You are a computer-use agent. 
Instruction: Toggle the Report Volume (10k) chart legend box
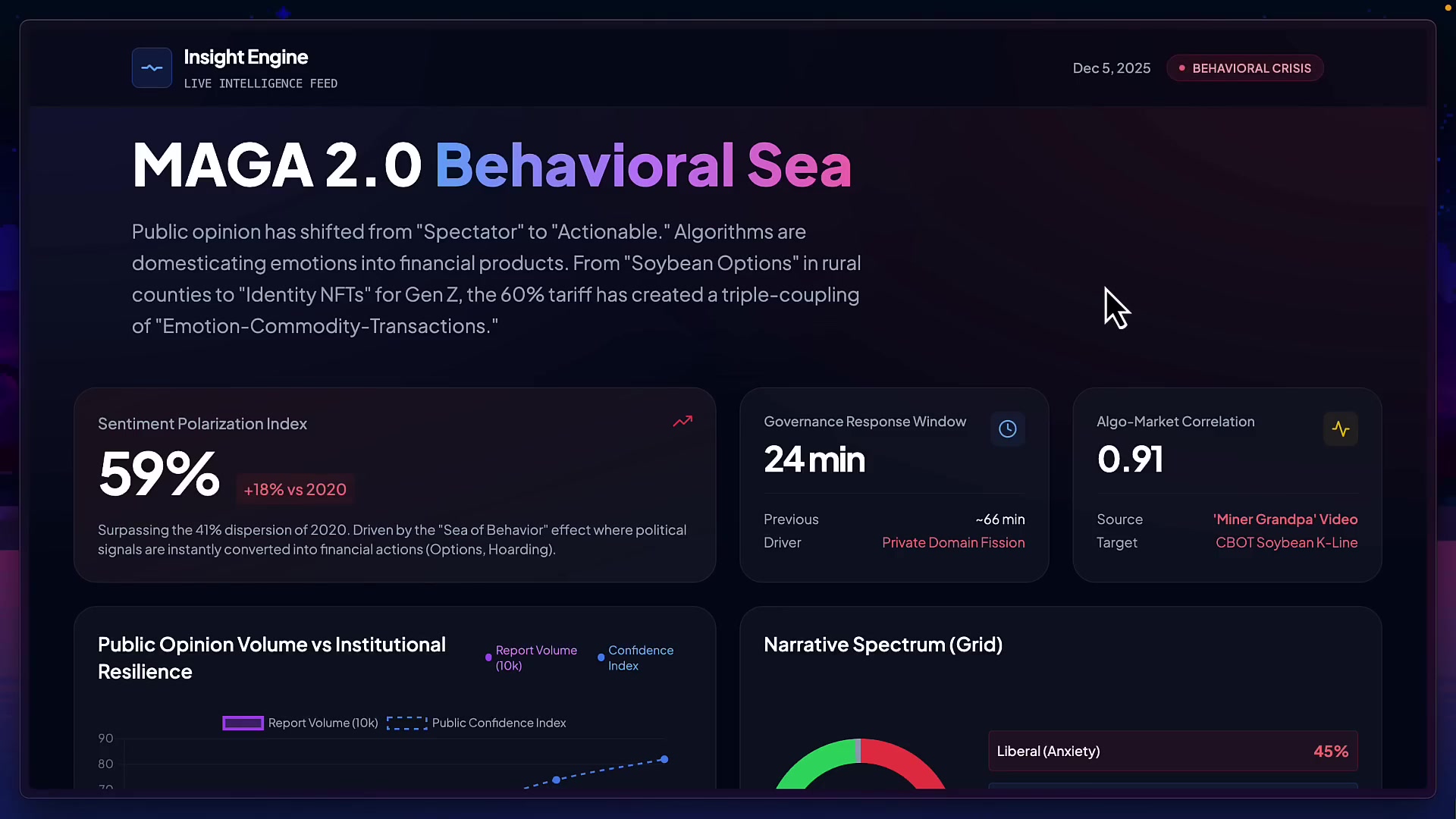[x=243, y=723]
